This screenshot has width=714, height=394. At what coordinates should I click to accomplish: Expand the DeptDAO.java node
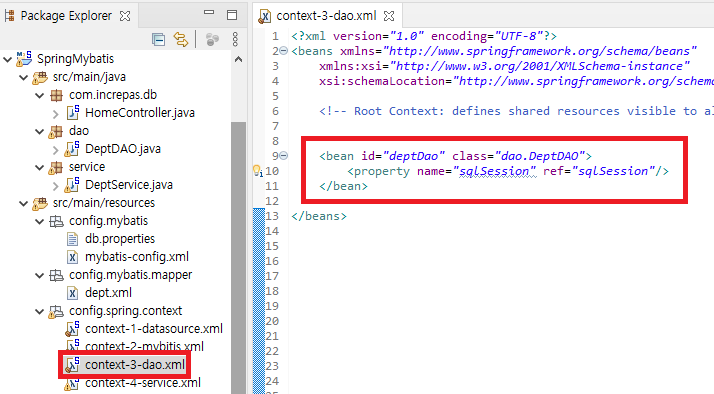point(56,149)
